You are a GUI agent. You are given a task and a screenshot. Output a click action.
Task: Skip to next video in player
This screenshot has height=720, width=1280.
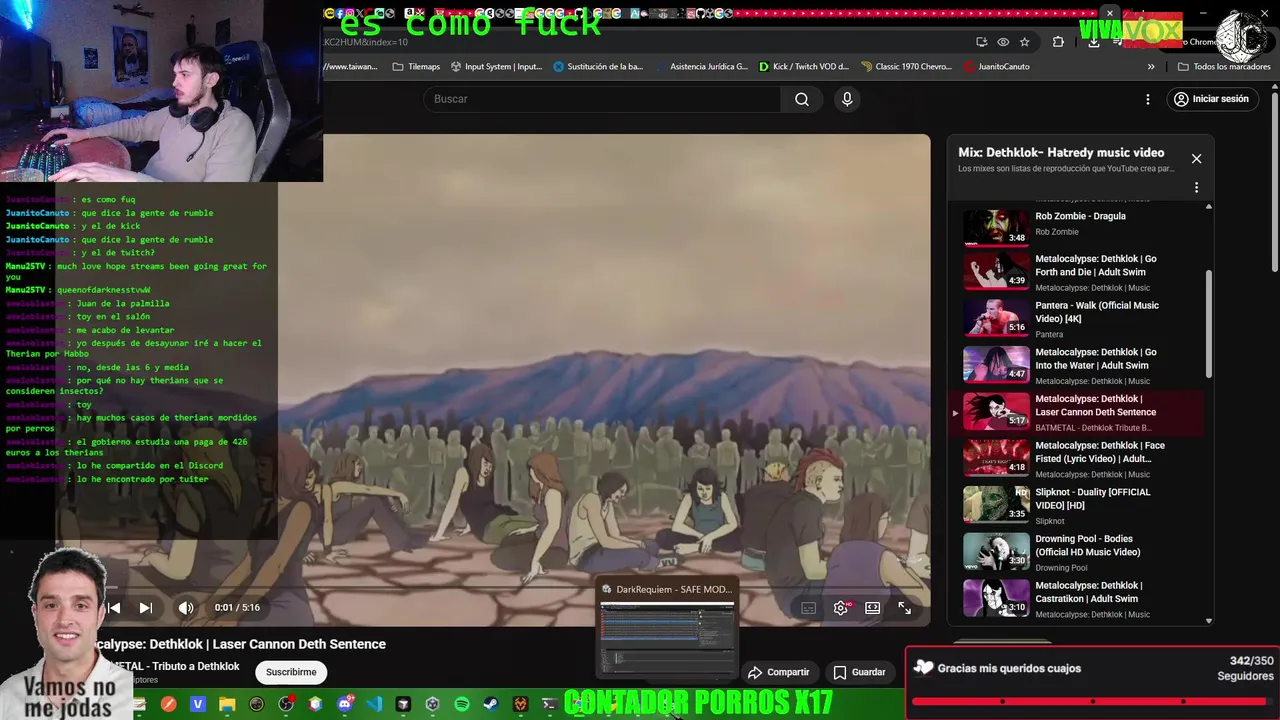146,607
